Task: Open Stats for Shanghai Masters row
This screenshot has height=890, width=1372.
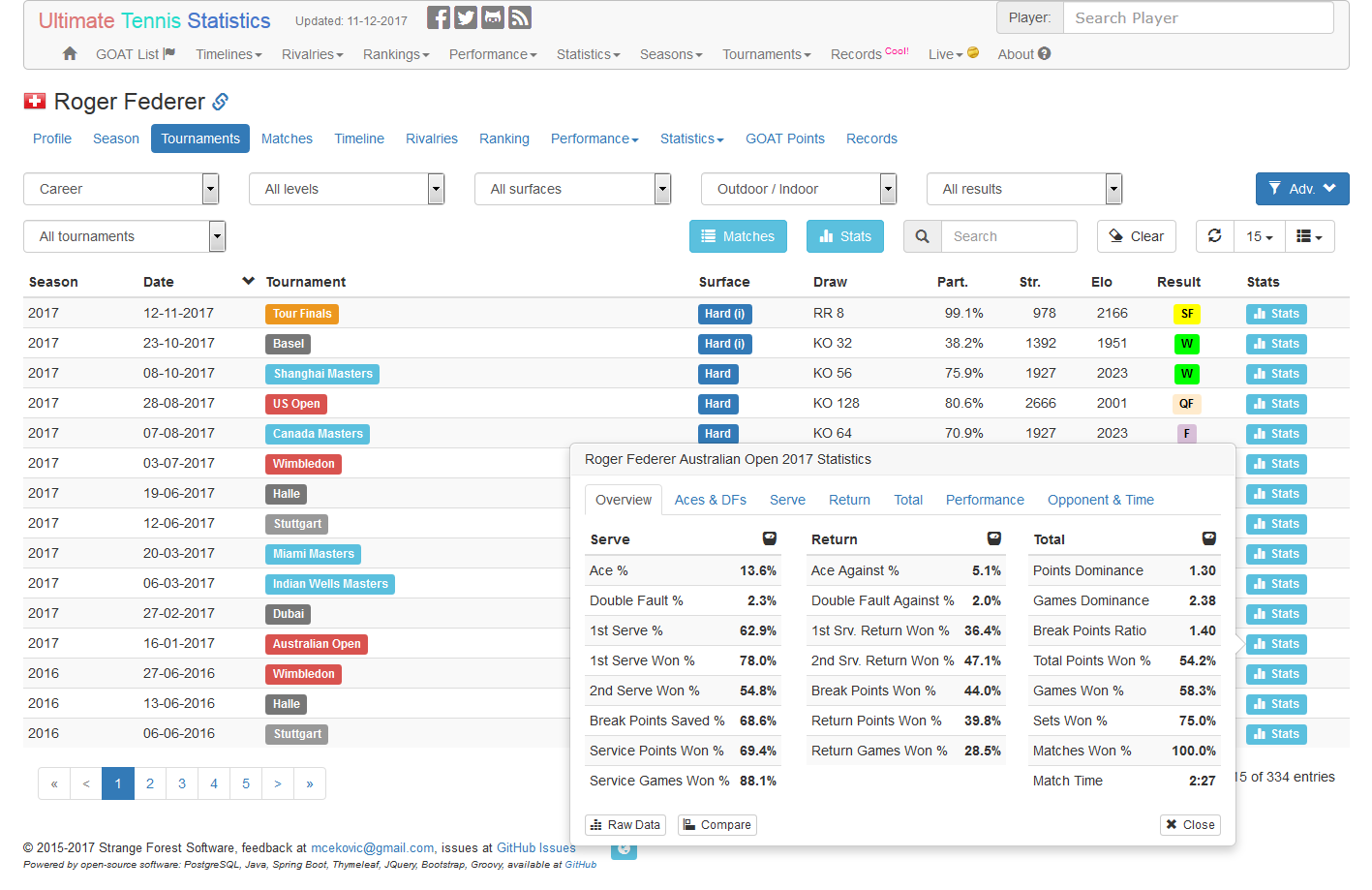Action: point(1276,374)
